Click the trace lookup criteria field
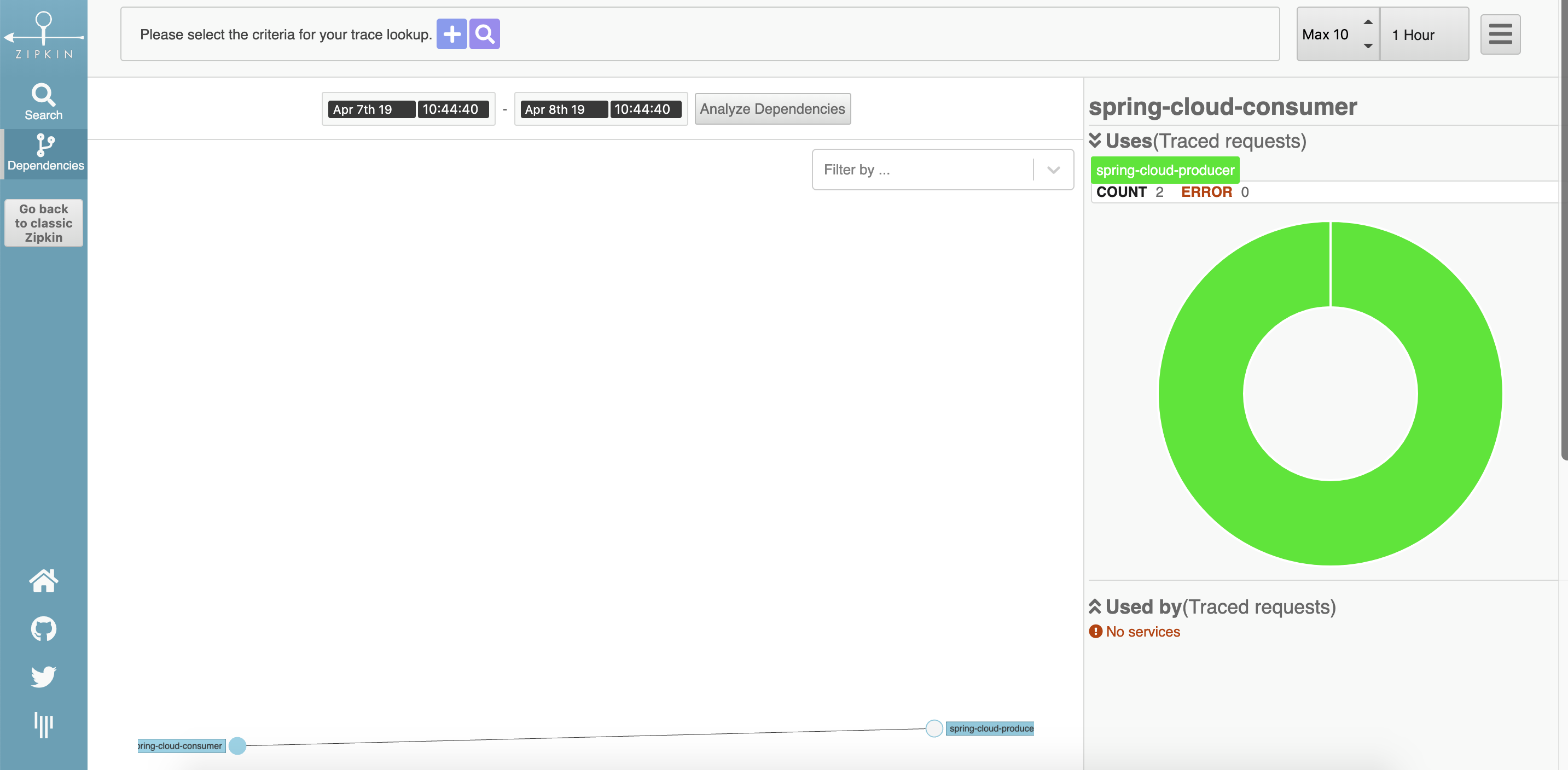The height and width of the screenshot is (770, 1568). 700,34
